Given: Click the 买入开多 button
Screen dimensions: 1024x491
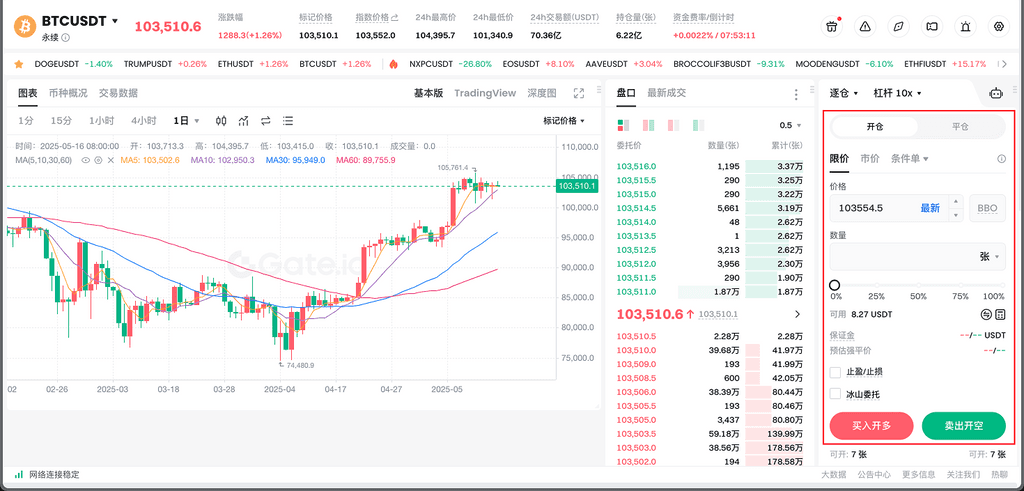Looking at the screenshot, I should click(x=871, y=426).
